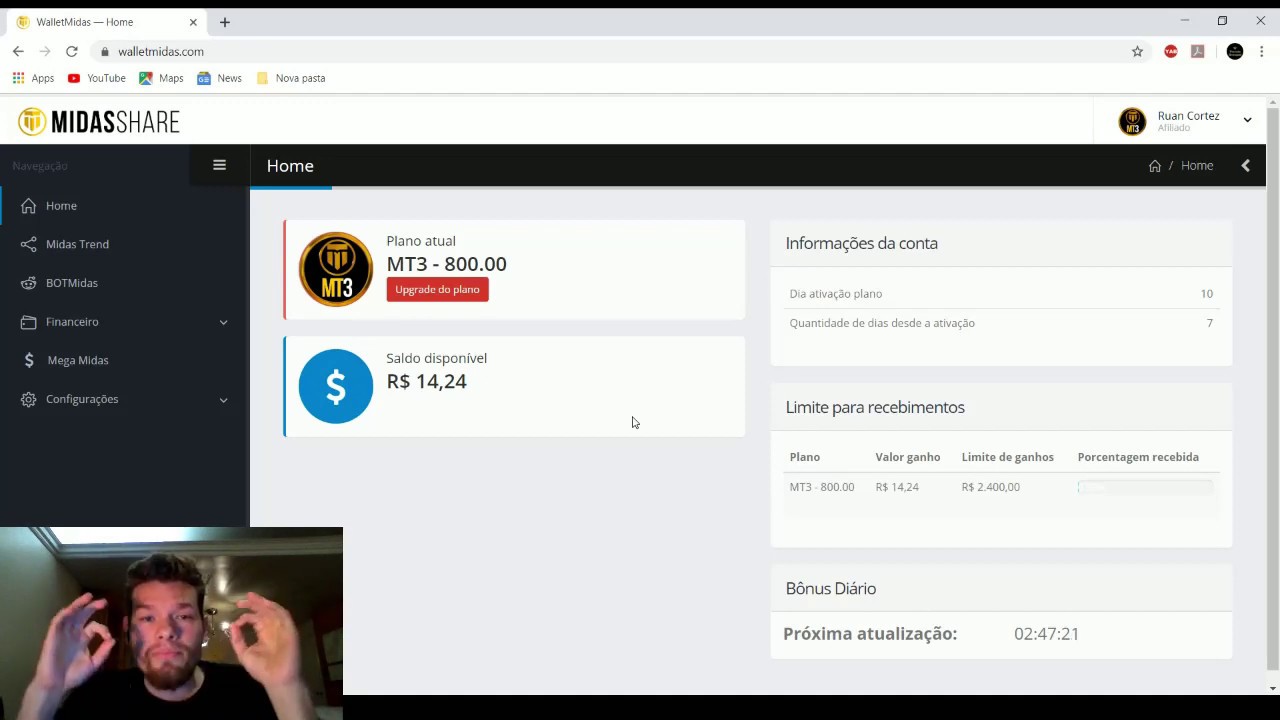The height and width of the screenshot is (720, 1280).
Task: Click the blue Saldo disponível dollar icon
Action: pos(336,386)
